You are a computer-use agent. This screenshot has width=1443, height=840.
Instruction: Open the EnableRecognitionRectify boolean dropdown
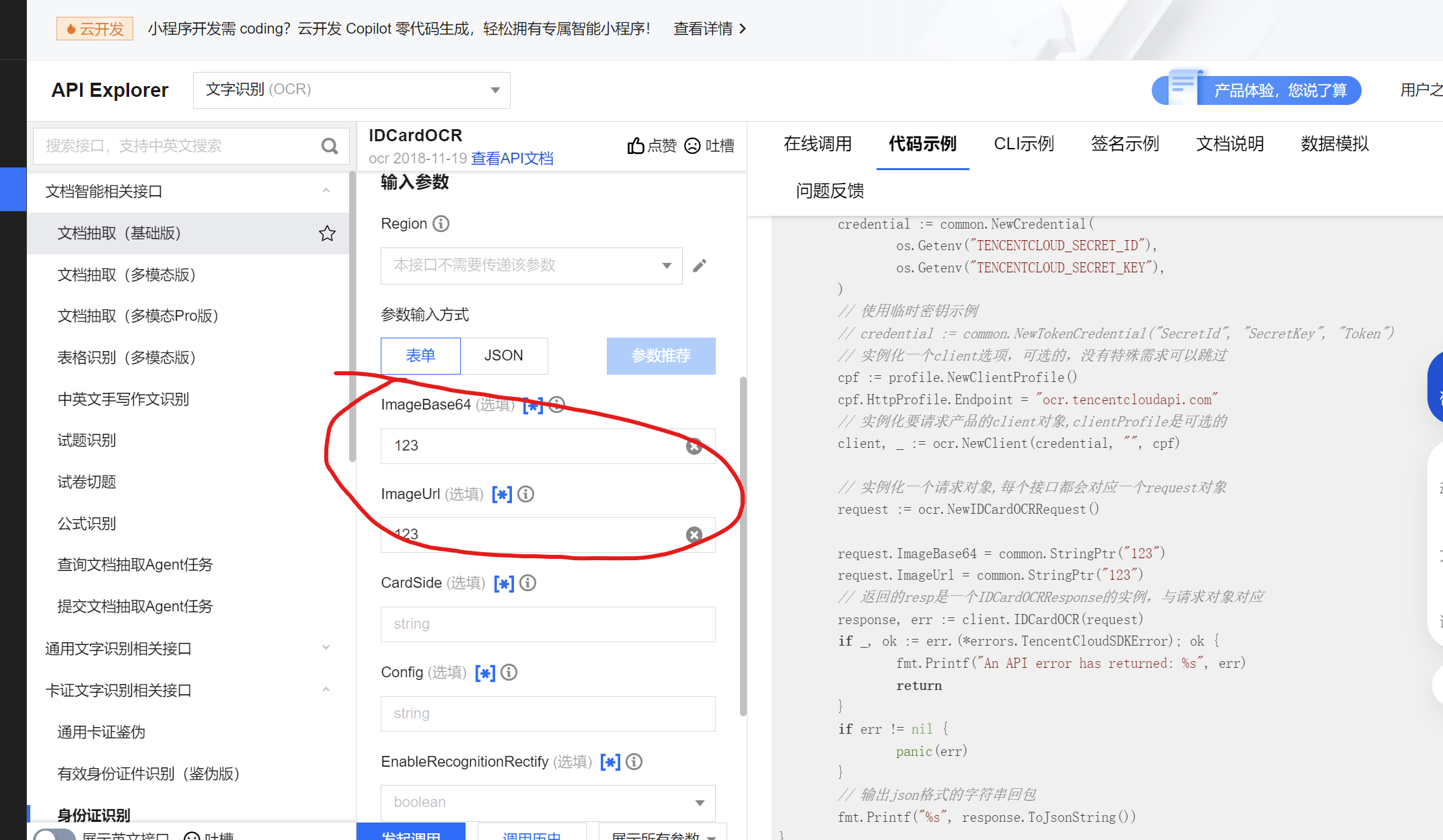(548, 802)
